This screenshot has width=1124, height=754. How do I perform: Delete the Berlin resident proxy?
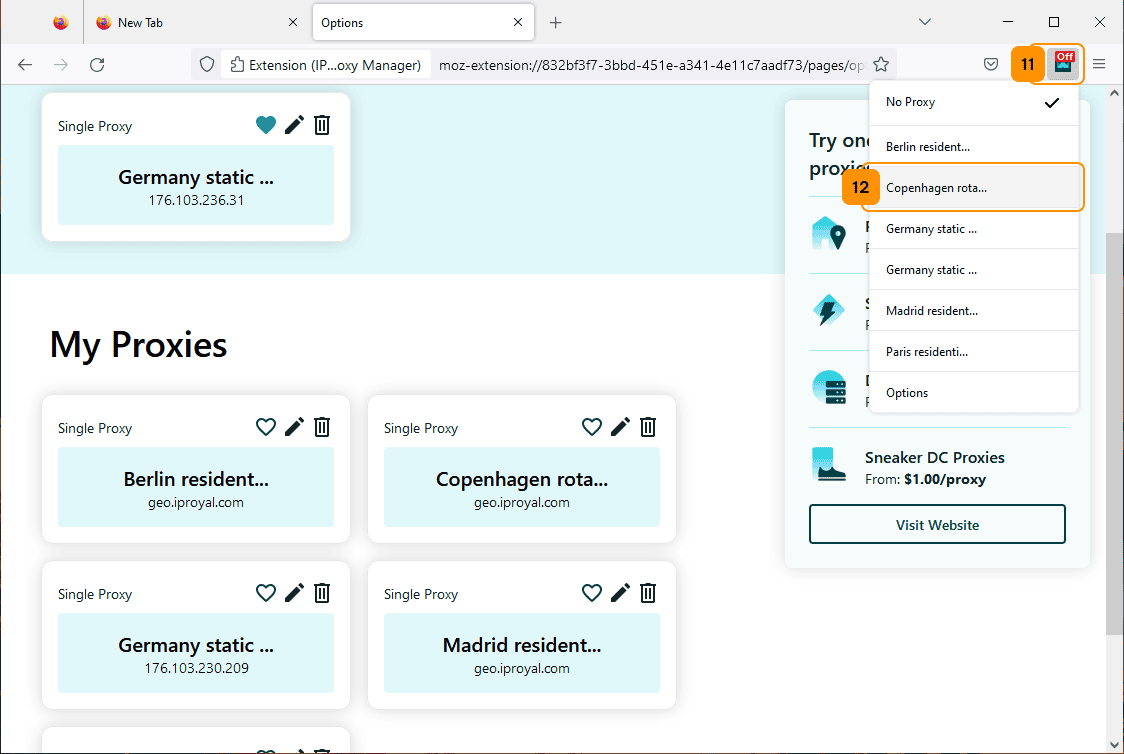point(322,427)
